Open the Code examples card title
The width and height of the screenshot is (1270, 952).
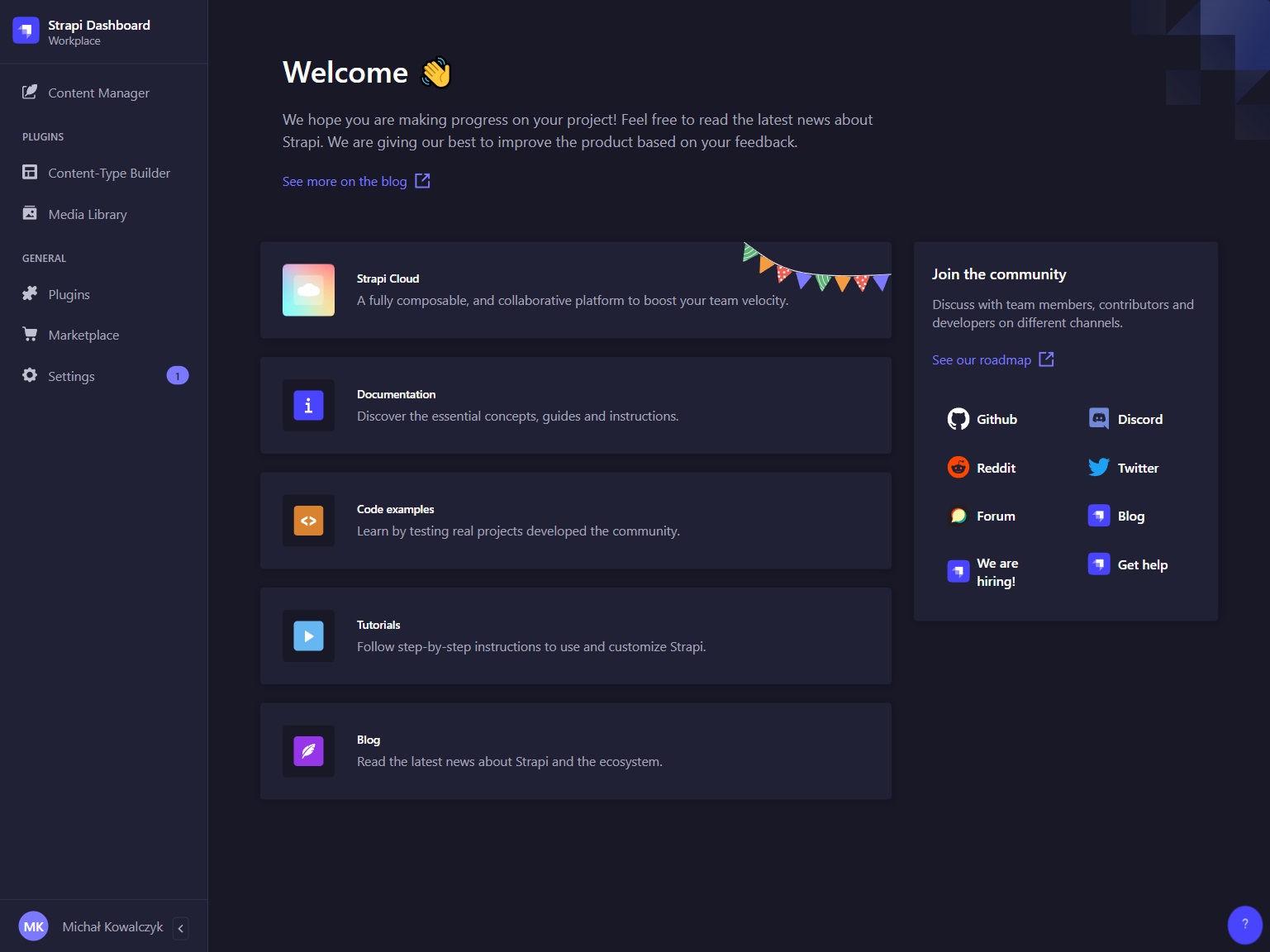(x=395, y=509)
